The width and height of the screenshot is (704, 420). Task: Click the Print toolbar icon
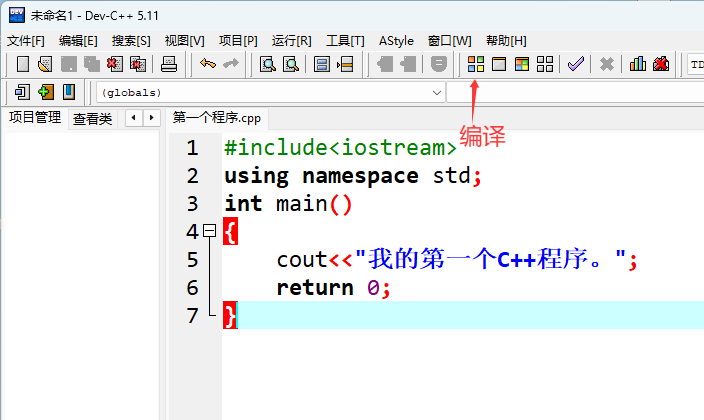(x=169, y=64)
